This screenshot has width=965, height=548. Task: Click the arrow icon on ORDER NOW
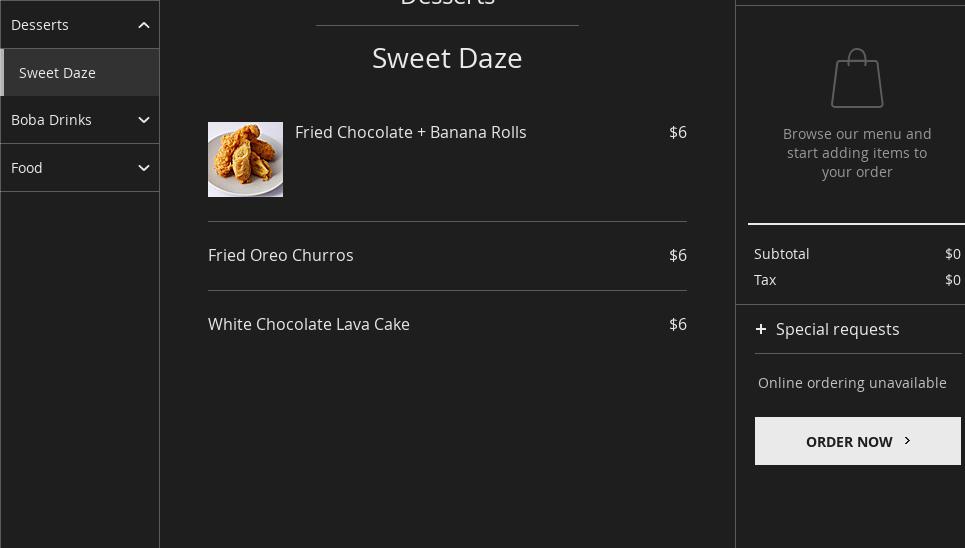[x=908, y=441]
